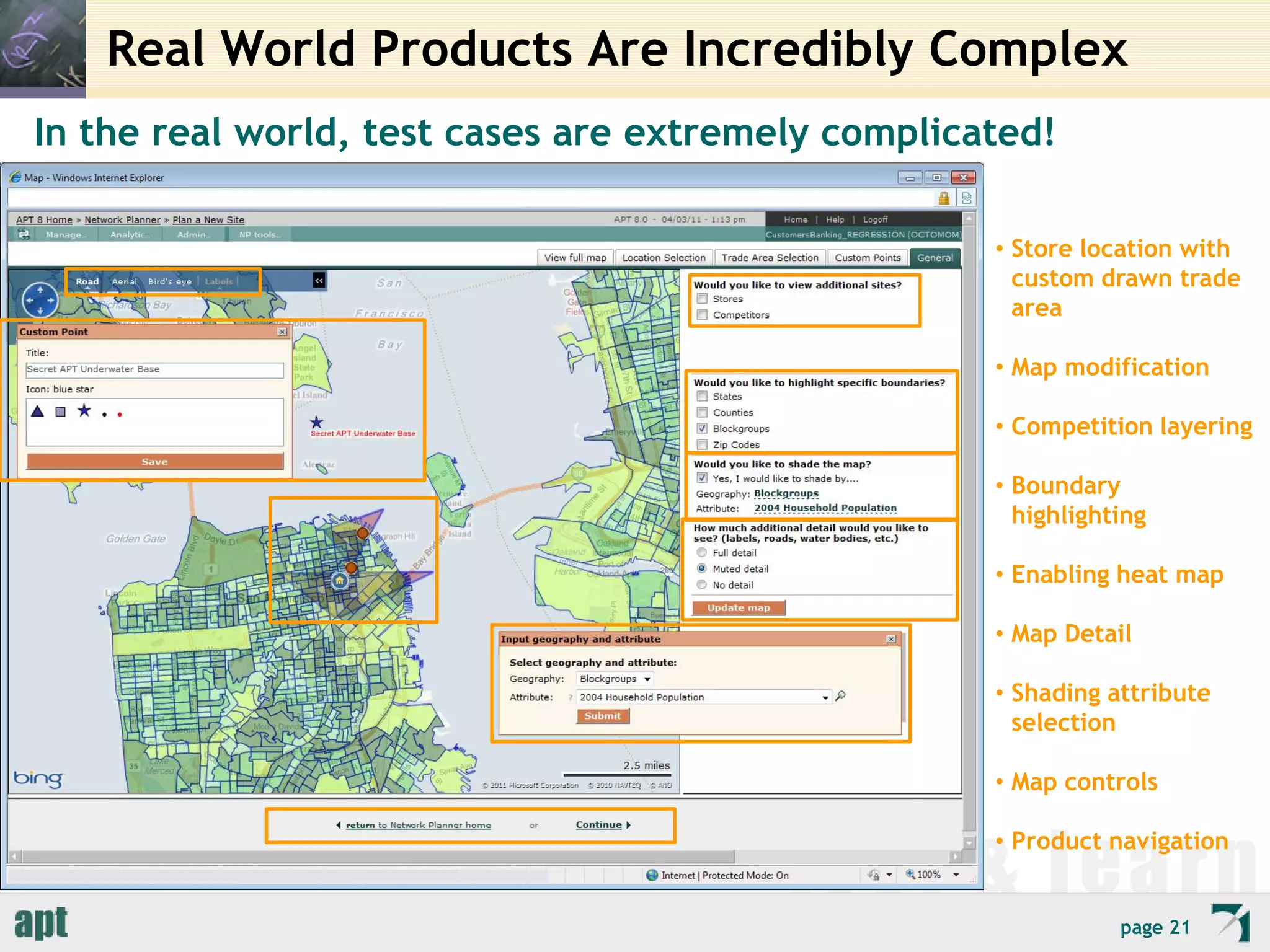Viewport: 1270px width, 952px height.
Task: Switch to the View full map tab
Action: [x=575, y=258]
